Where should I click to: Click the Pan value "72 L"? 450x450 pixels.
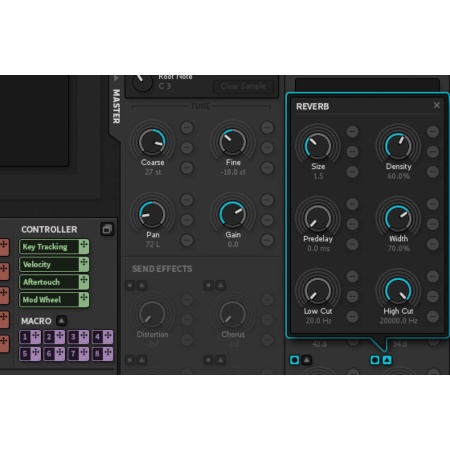click(153, 244)
